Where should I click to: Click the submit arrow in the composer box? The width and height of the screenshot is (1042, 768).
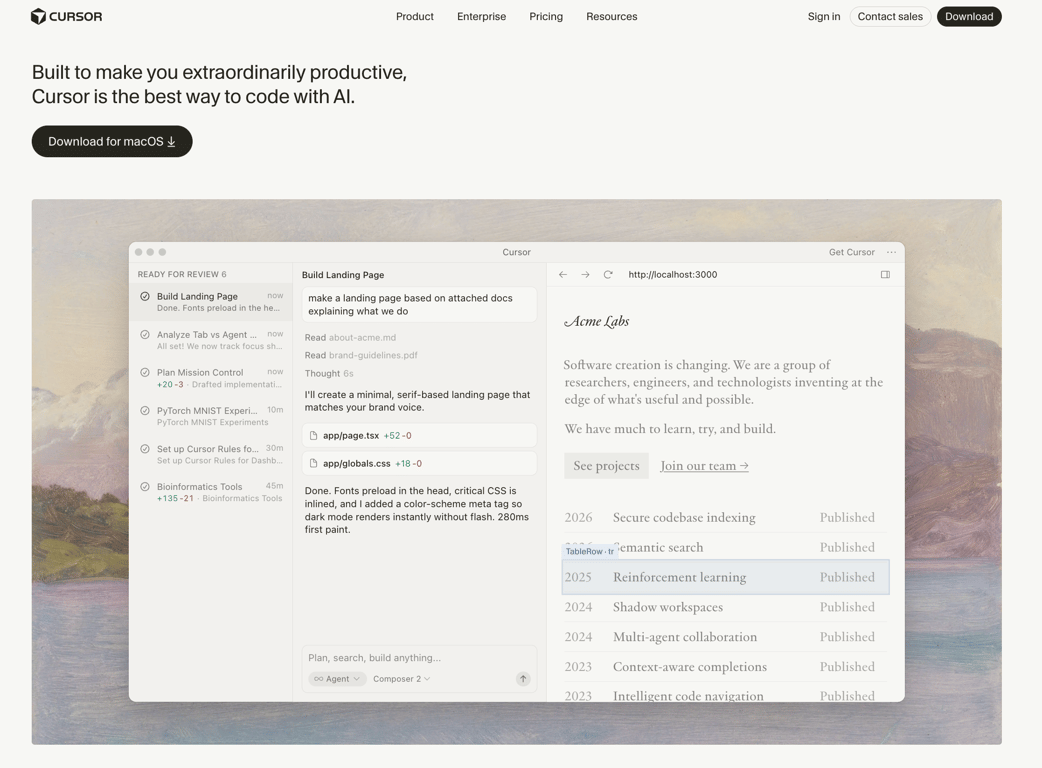pos(522,678)
